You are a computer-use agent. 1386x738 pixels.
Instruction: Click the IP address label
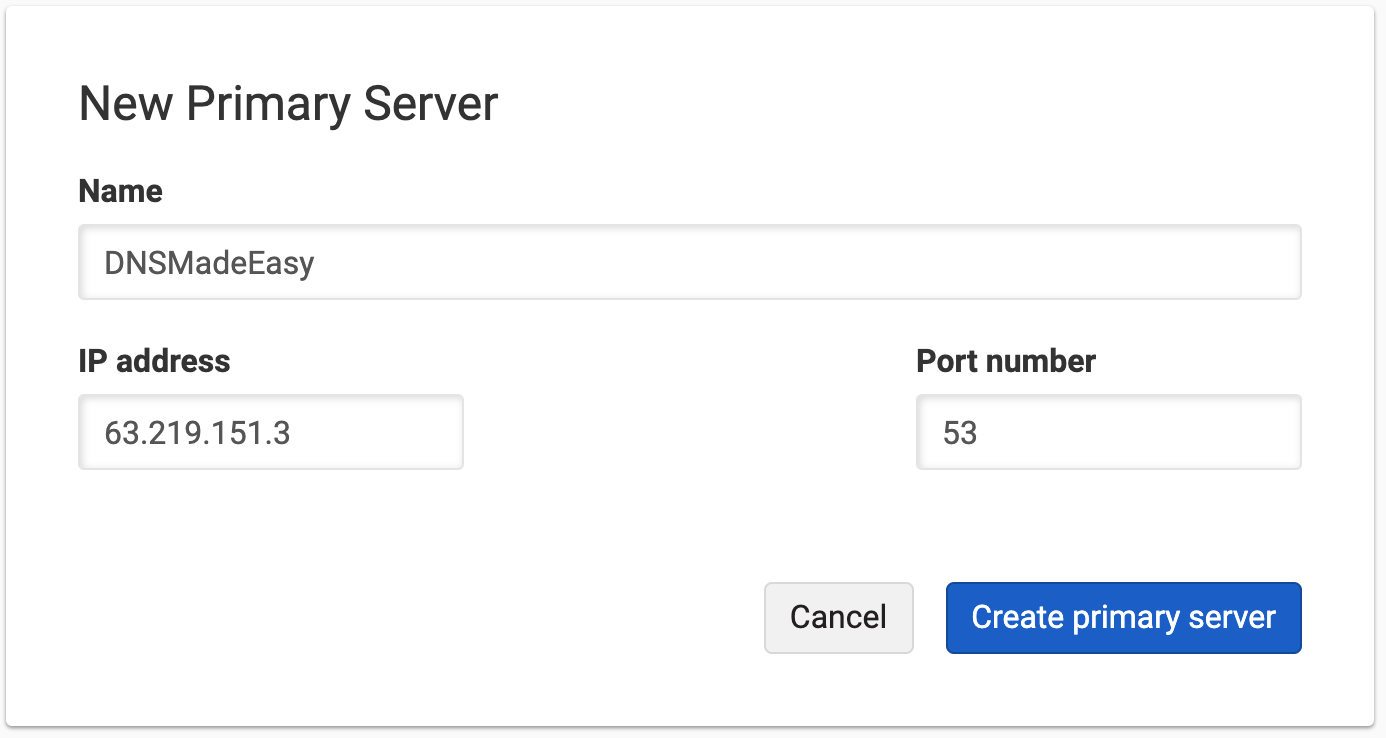point(154,361)
